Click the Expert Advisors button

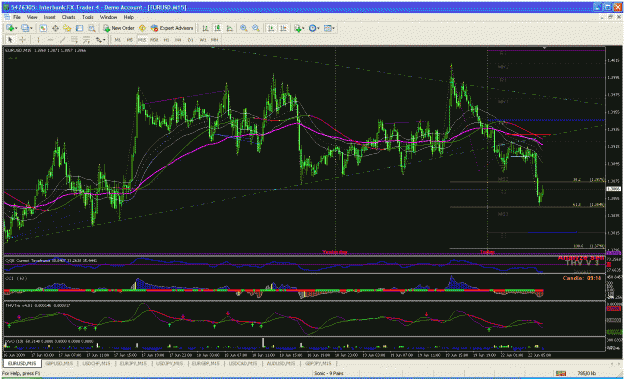[172, 28]
